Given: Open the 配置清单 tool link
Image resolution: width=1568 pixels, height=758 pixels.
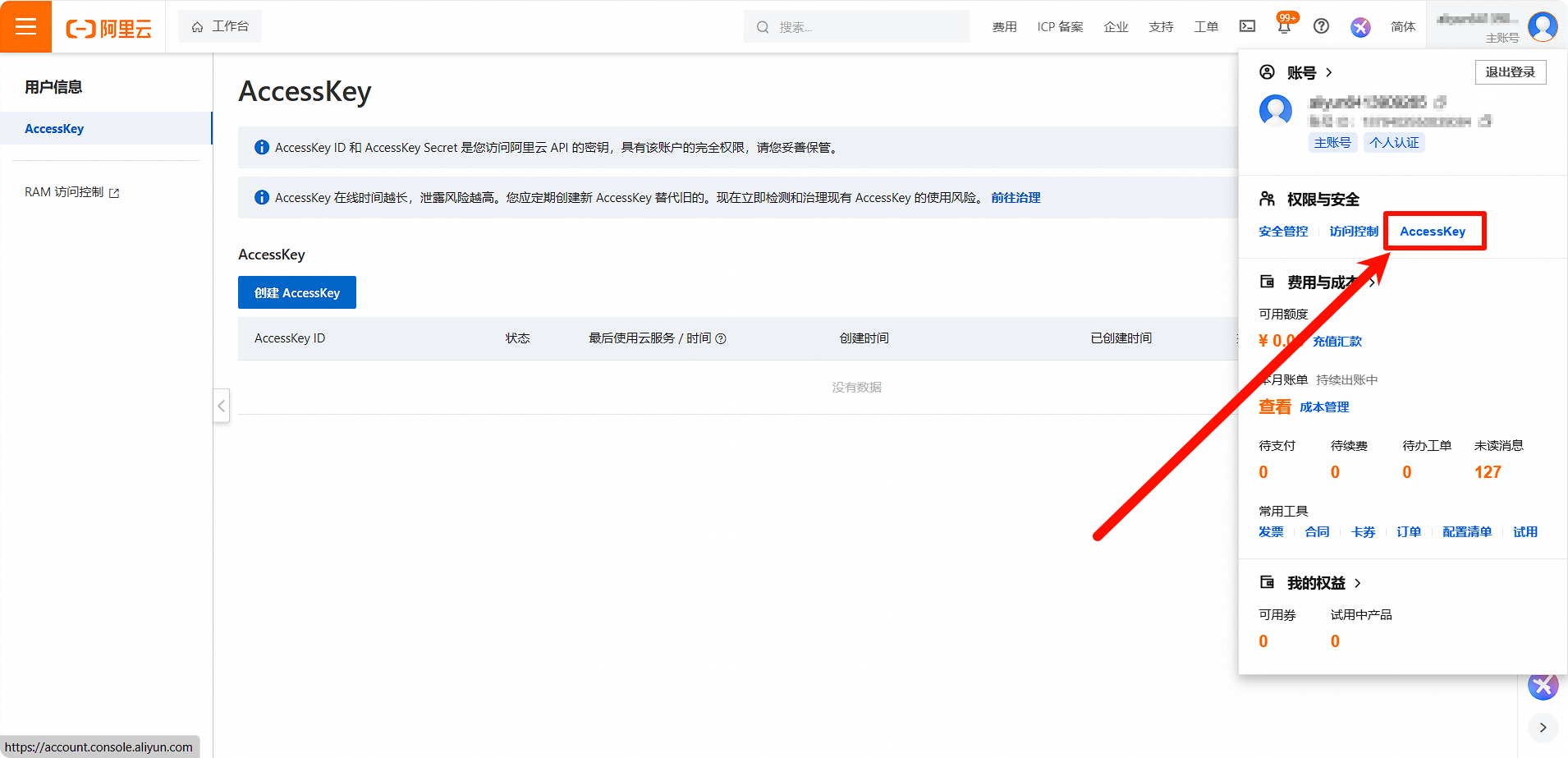Looking at the screenshot, I should (1467, 532).
